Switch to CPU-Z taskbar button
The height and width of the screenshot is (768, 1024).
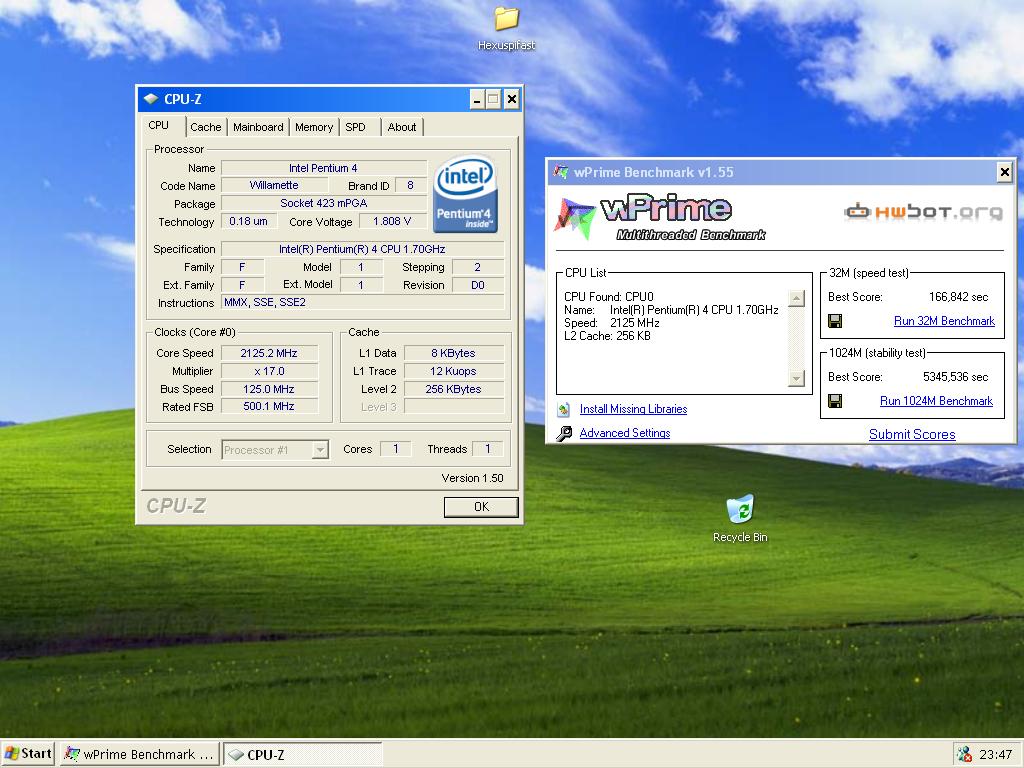302,754
